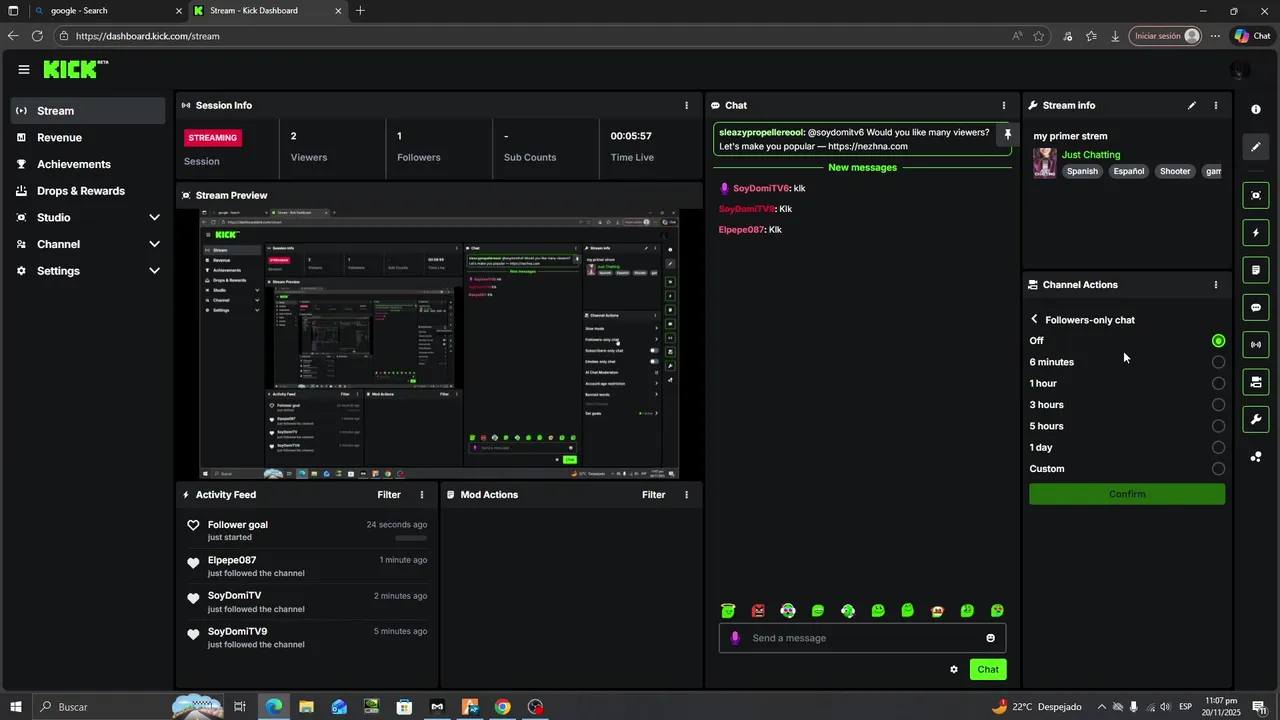Open Activity Feed three-dot menu

click(x=422, y=495)
